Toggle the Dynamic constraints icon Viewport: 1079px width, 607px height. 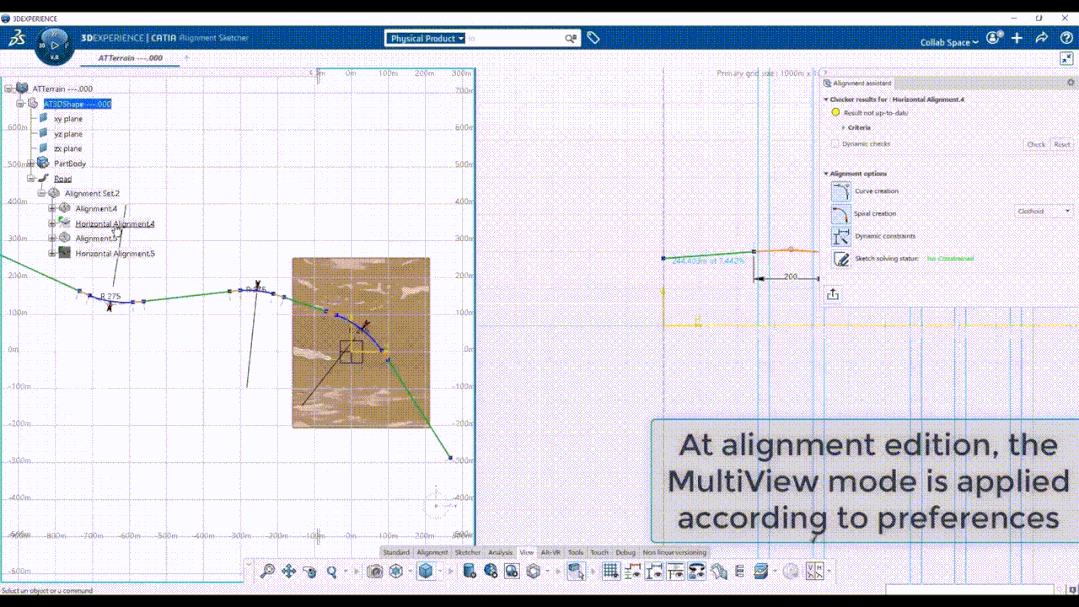click(x=841, y=236)
